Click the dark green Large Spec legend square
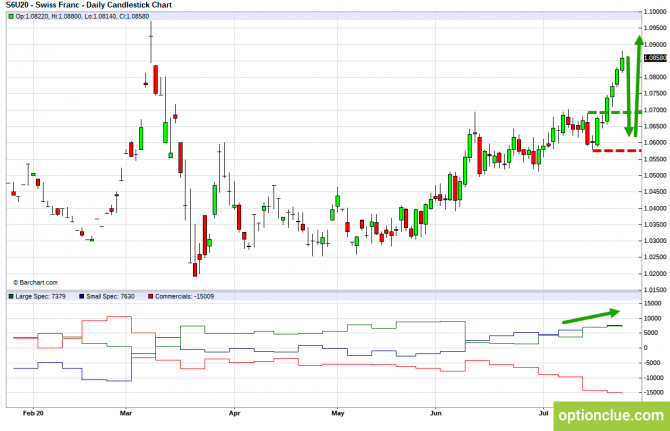 pyautogui.click(x=11, y=296)
